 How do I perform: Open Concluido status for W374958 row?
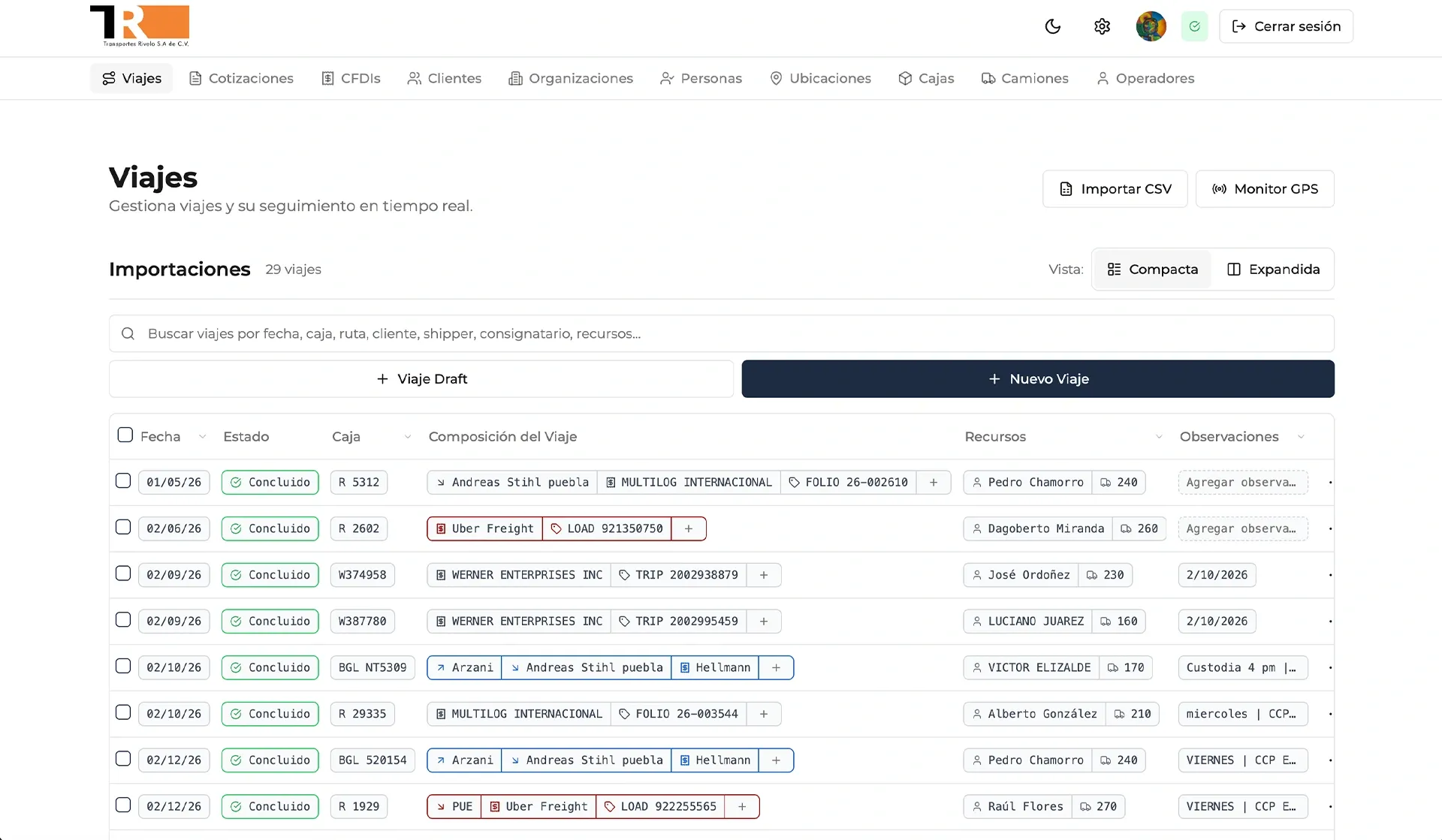point(270,575)
